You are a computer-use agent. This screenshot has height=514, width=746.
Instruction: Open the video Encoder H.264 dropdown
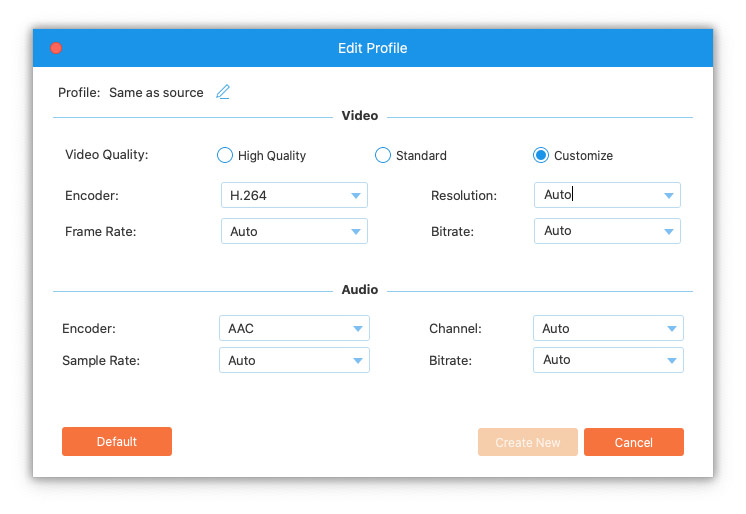click(x=293, y=195)
